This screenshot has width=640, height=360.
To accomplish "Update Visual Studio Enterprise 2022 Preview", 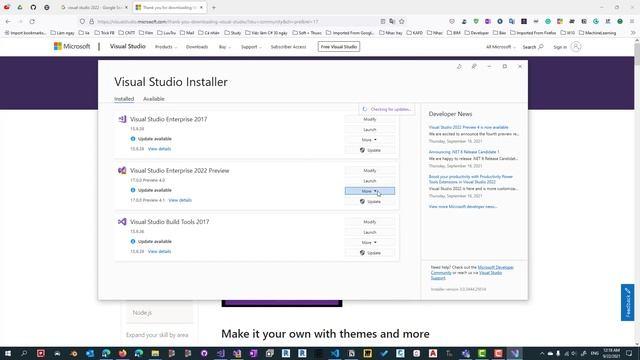I will click(x=369, y=202).
